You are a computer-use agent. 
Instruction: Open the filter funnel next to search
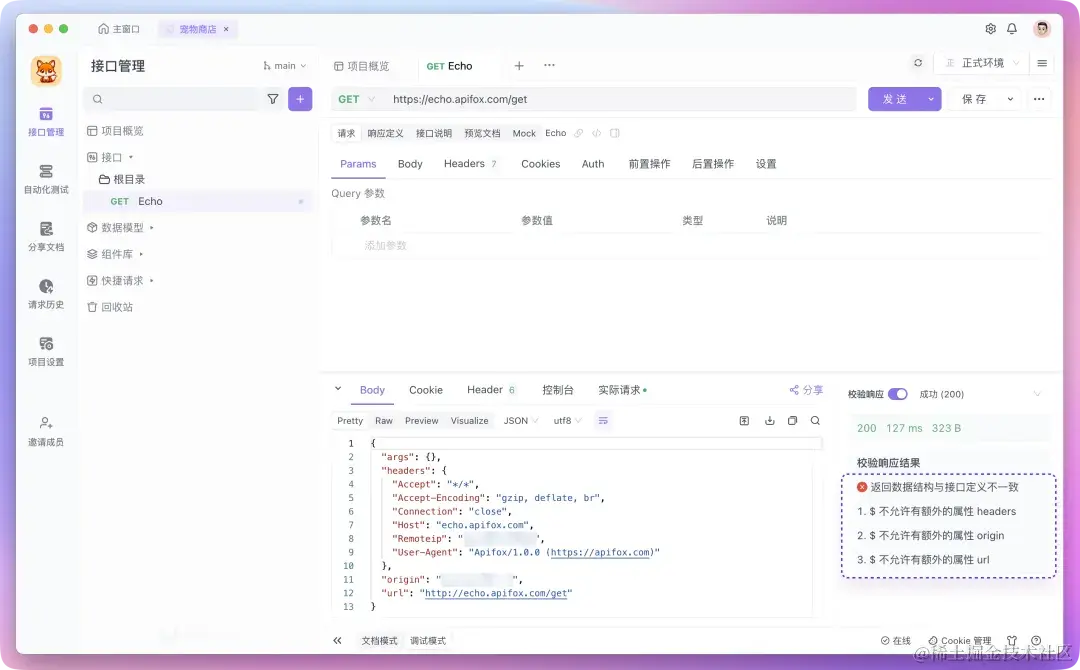pyautogui.click(x=271, y=99)
